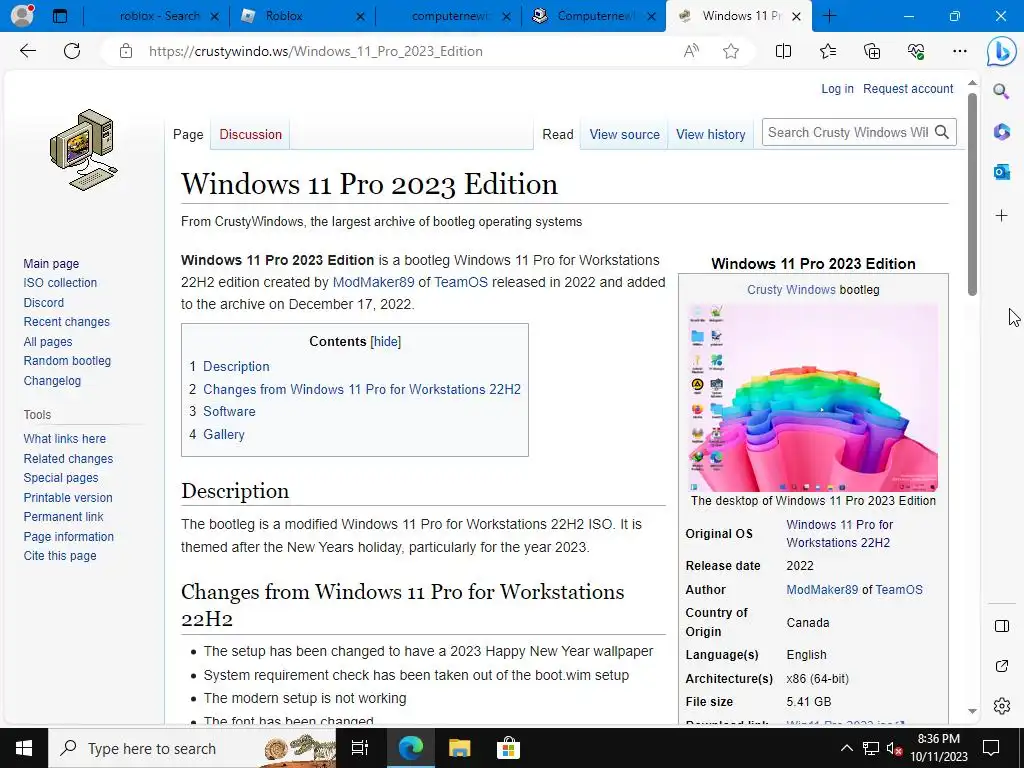Jump to Gallery section in Contents
The image size is (1024, 768).
pyautogui.click(x=224, y=434)
